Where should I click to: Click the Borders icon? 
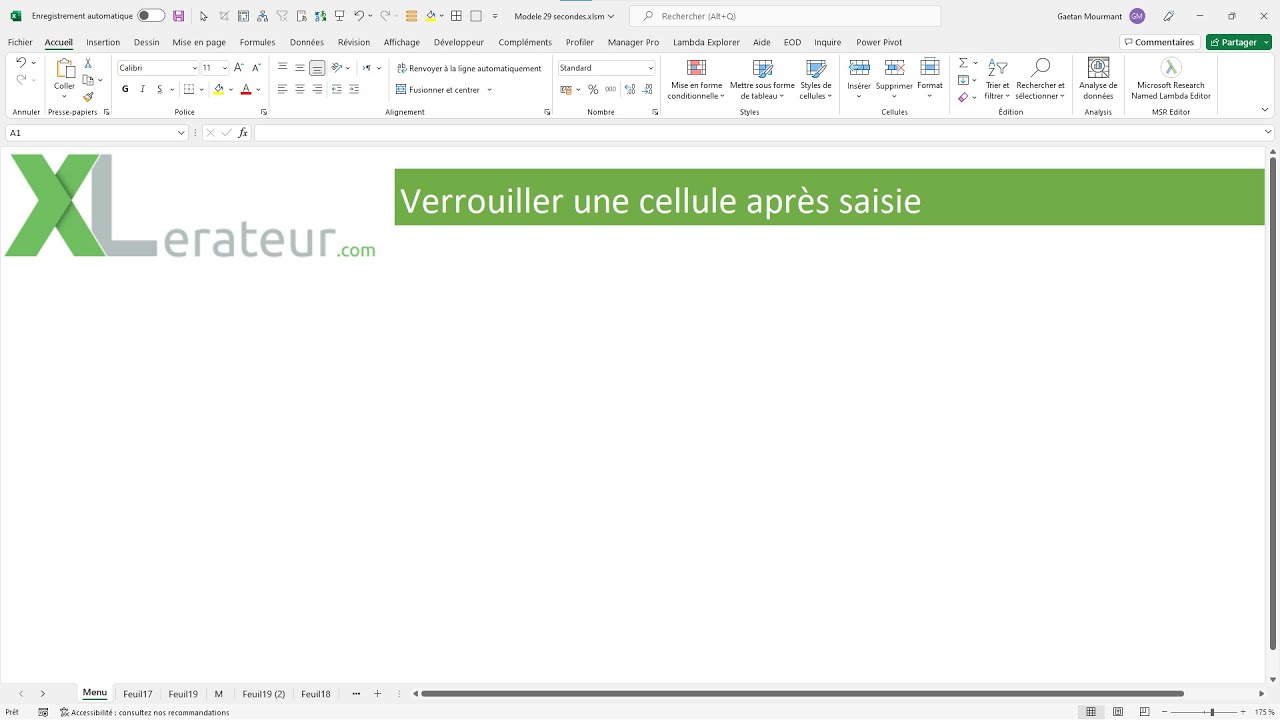tap(189, 89)
